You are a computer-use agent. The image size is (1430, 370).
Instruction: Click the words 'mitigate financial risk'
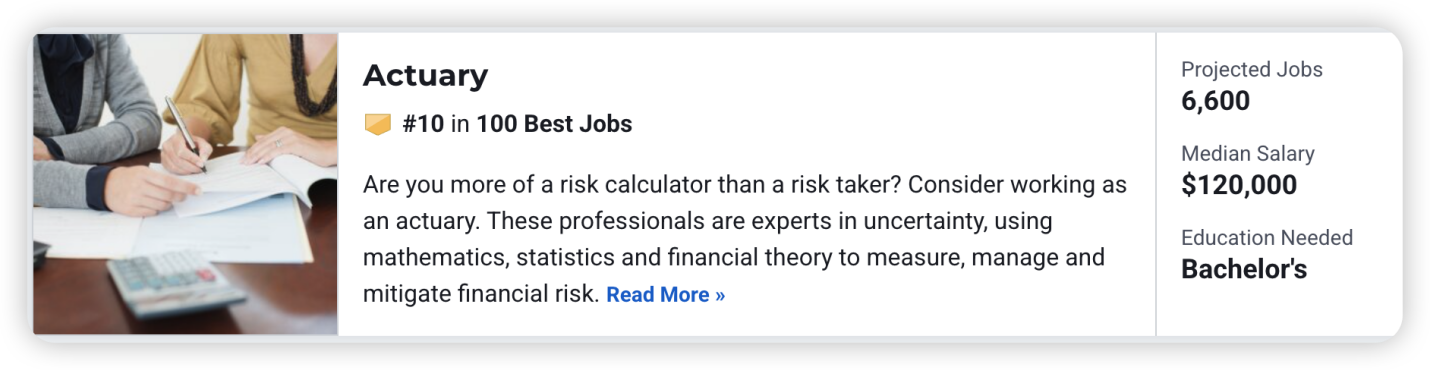pyautogui.click(x=481, y=295)
